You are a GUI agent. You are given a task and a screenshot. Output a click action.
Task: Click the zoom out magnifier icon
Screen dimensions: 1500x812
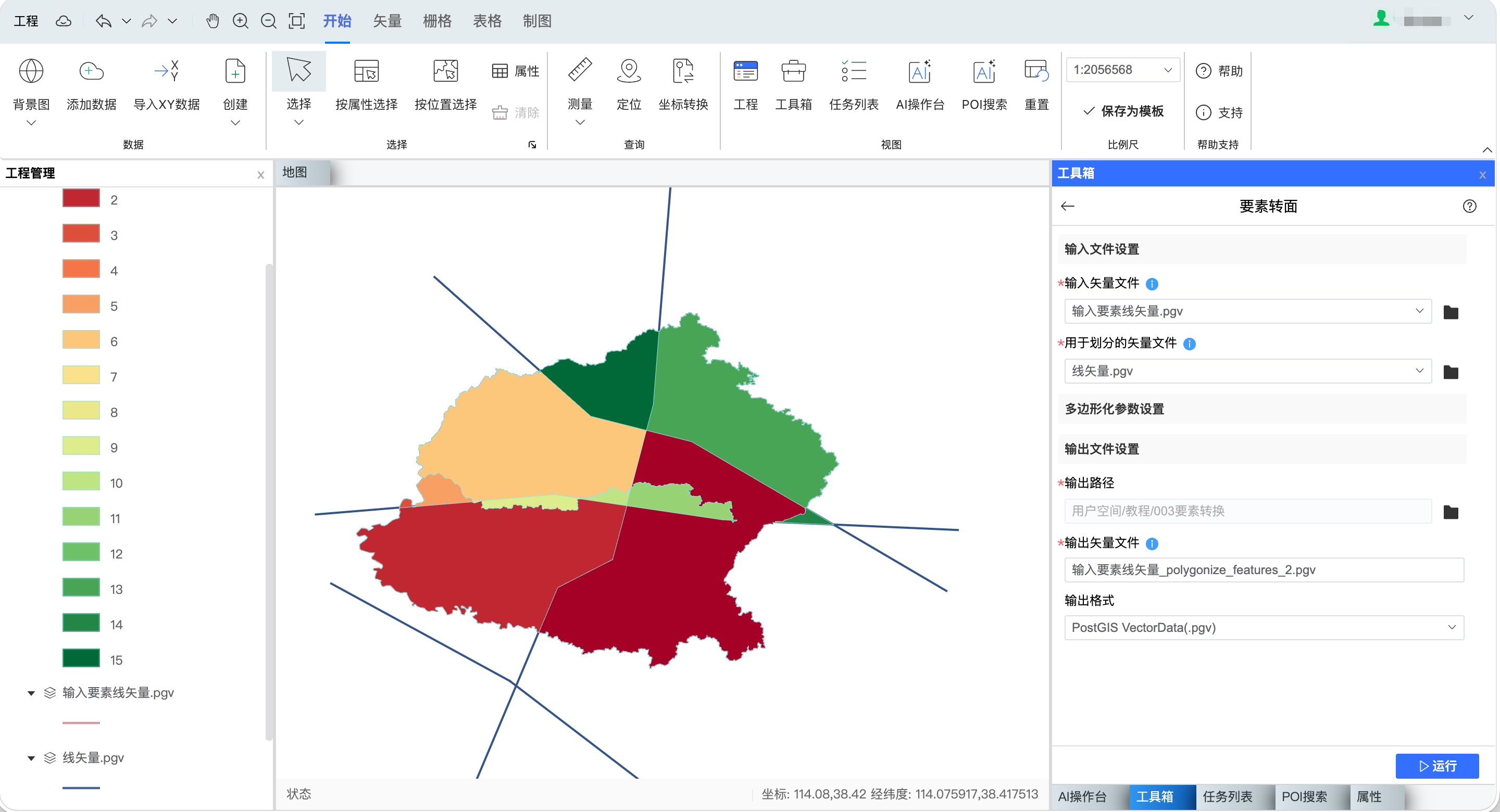click(x=268, y=21)
